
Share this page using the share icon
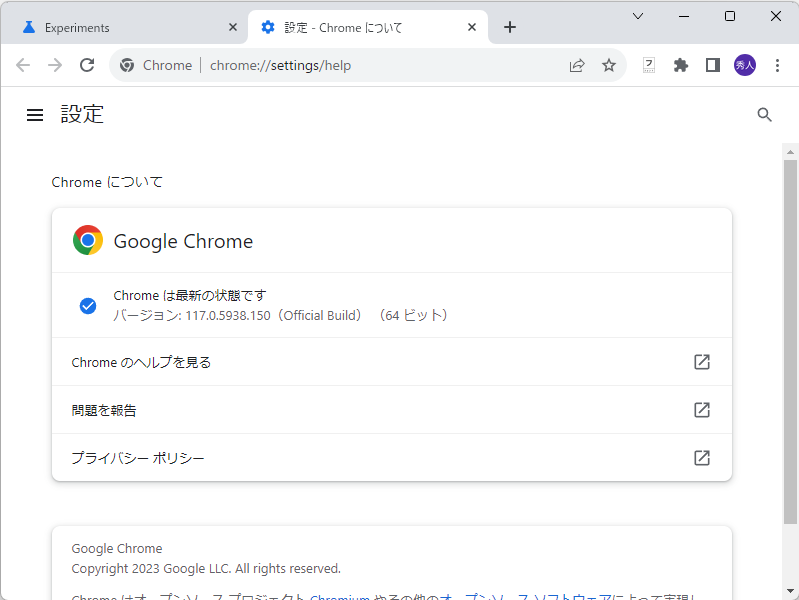[577, 65]
